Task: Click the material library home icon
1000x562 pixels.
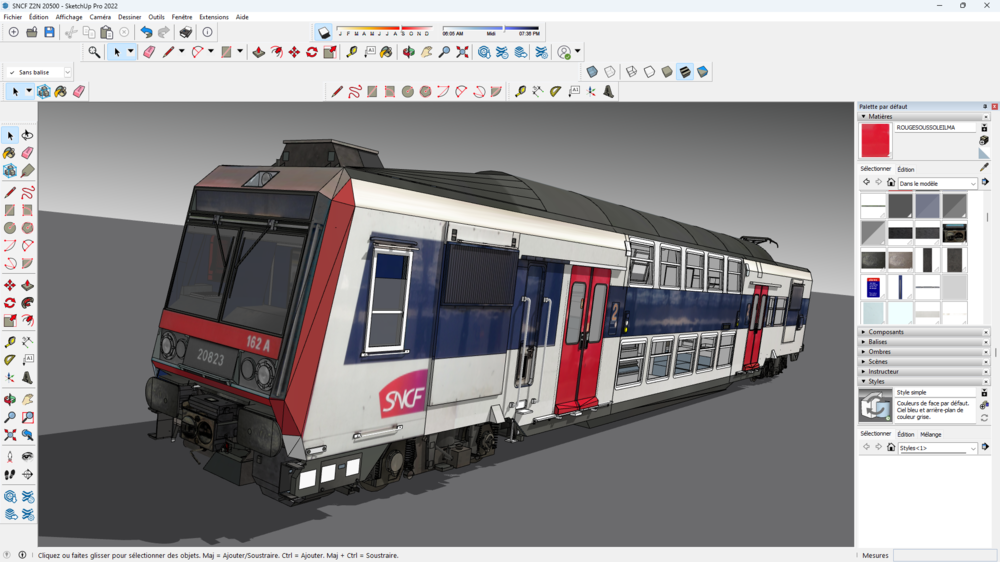Action: coord(891,183)
